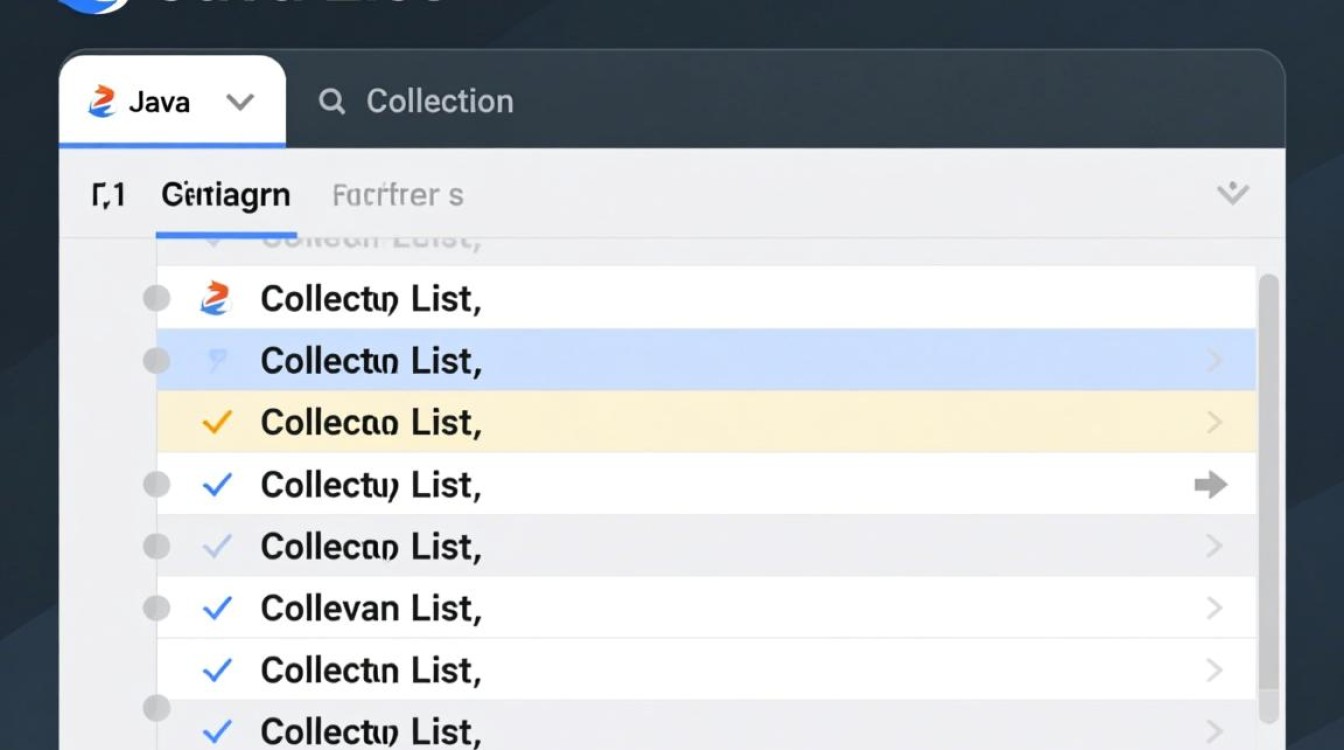Switch to the Gertiagrn tab
This screenshot has height=750, width=1344.
[x=226, y=195]
